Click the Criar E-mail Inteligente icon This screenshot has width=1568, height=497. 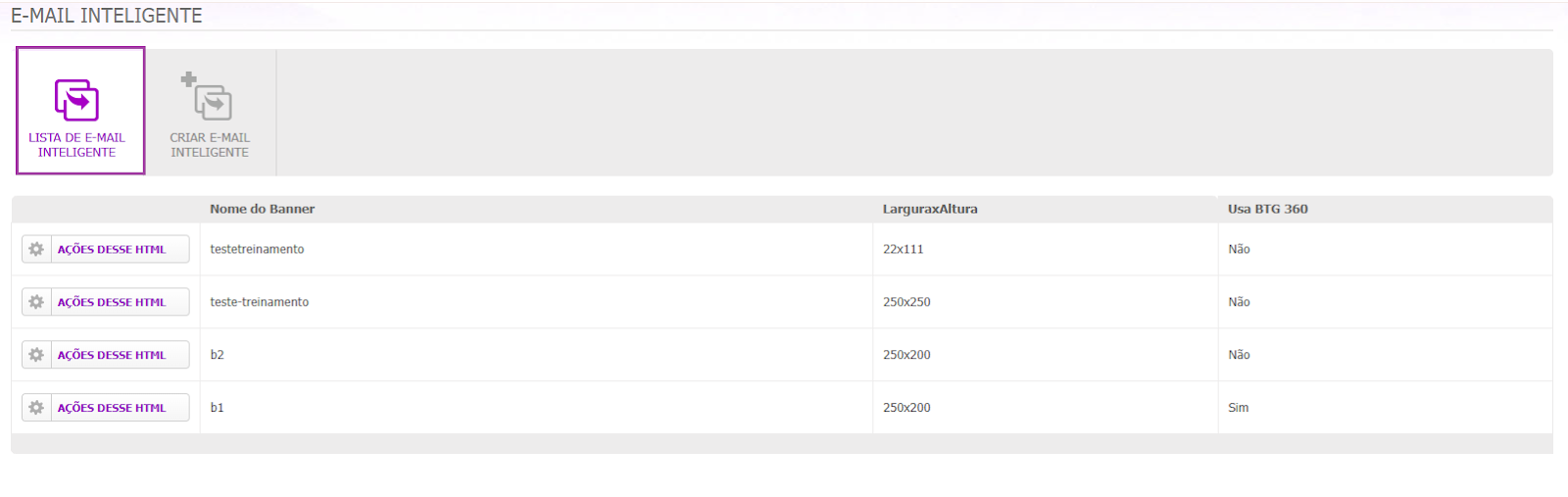click(x=207, y=96)
